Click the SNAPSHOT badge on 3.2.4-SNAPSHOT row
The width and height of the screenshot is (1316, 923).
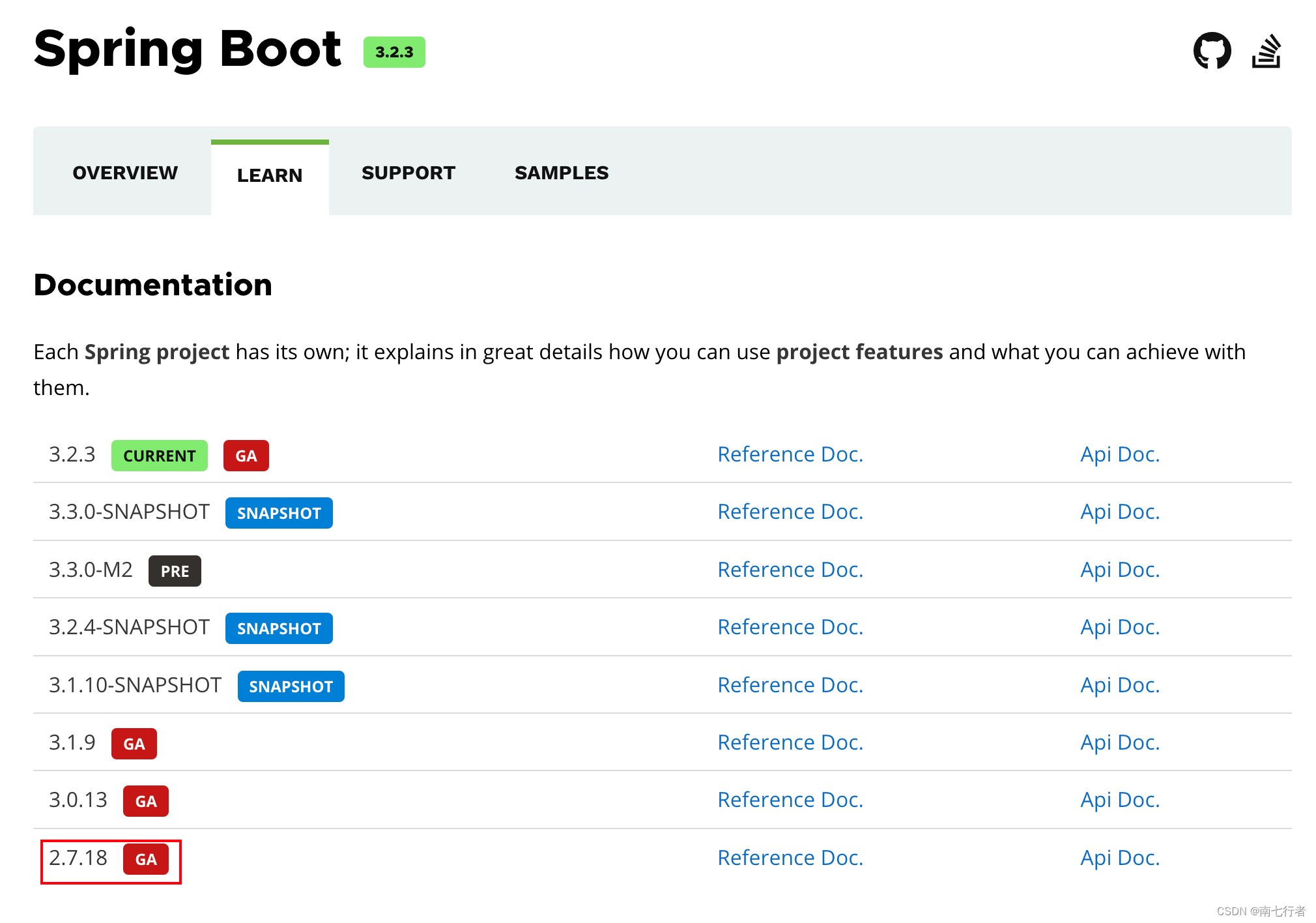click(x=279, y=628)
